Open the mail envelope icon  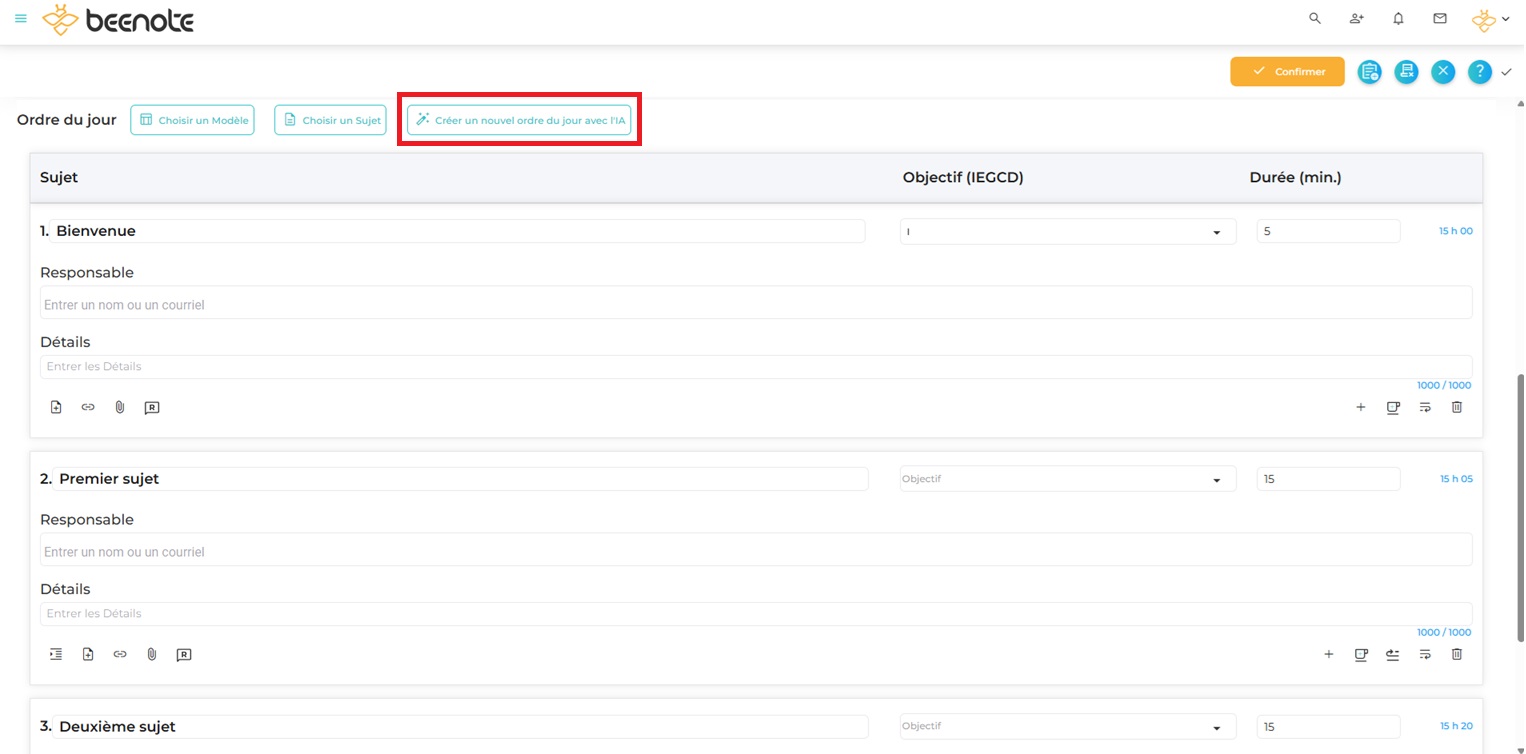(1440, 19)
